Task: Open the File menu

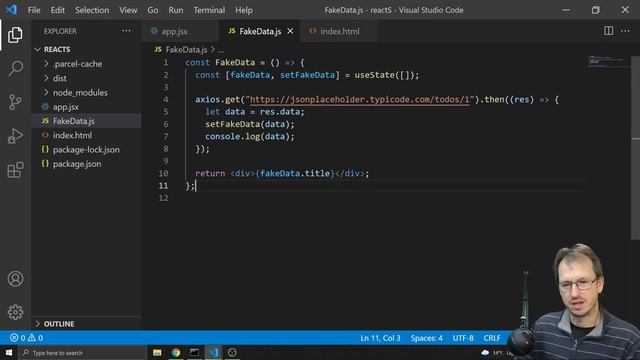Action: 34,10
